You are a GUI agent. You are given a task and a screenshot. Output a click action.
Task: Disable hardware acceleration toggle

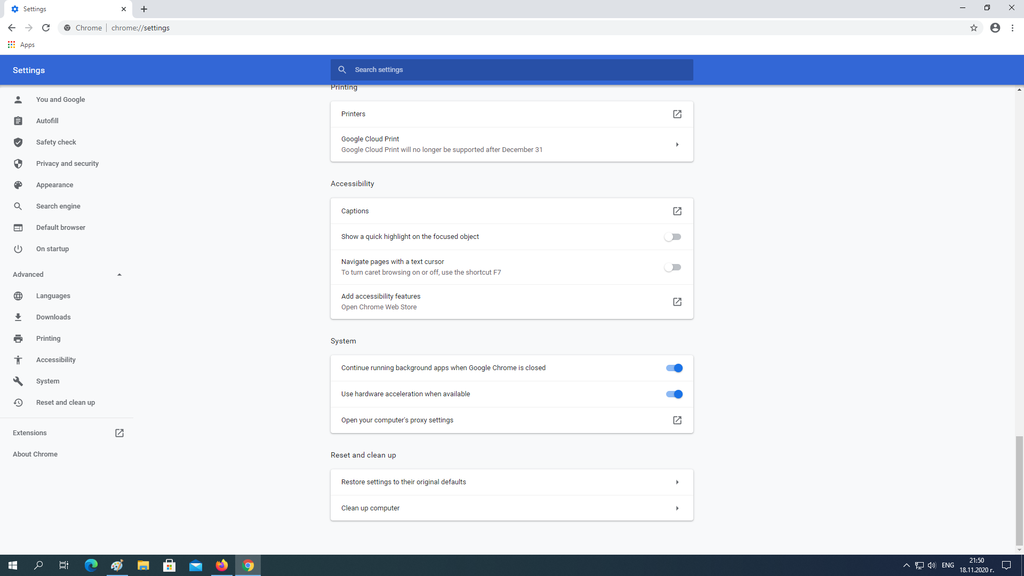click(674, 394)
